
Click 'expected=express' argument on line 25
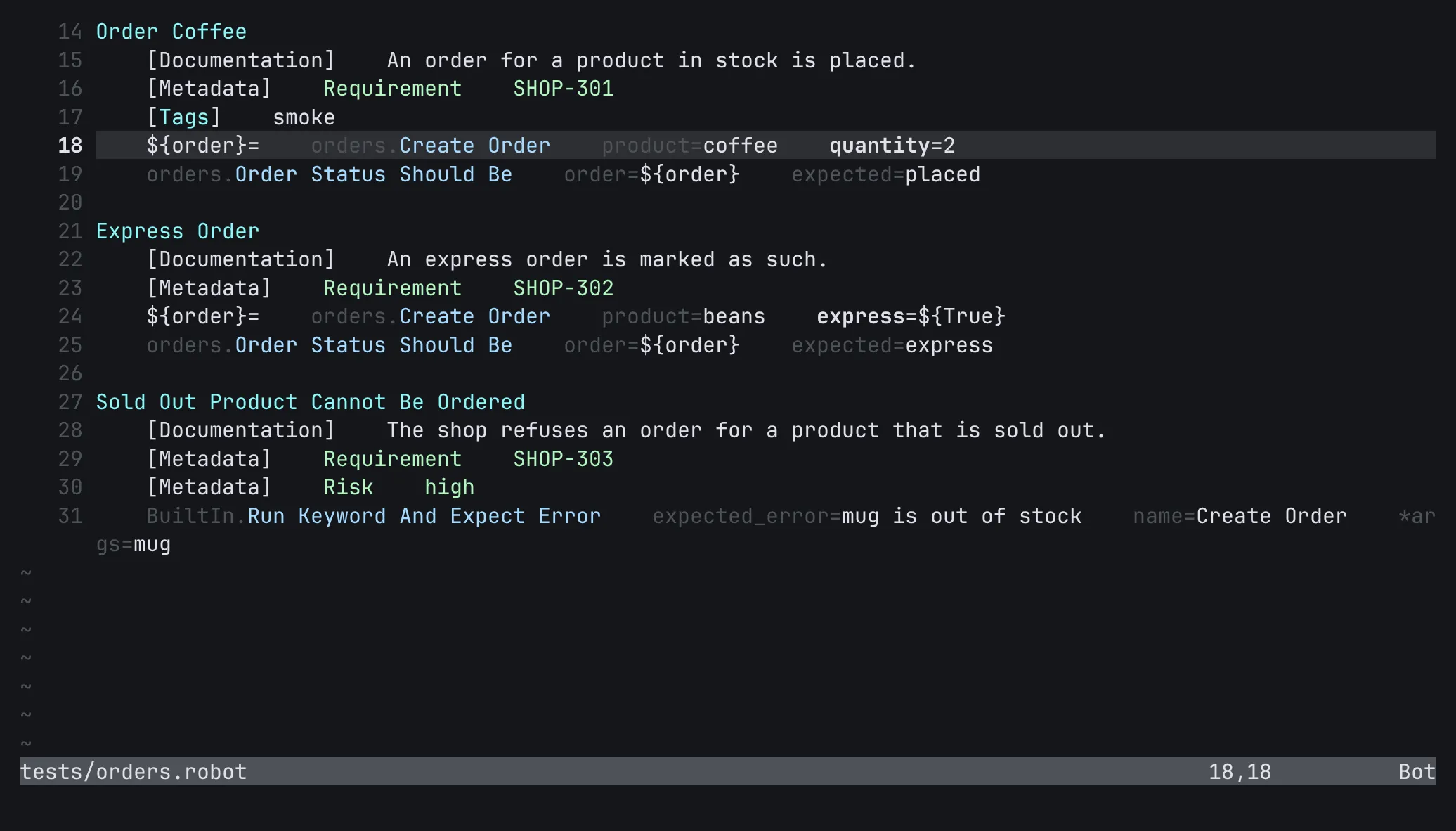click(892, 345)
